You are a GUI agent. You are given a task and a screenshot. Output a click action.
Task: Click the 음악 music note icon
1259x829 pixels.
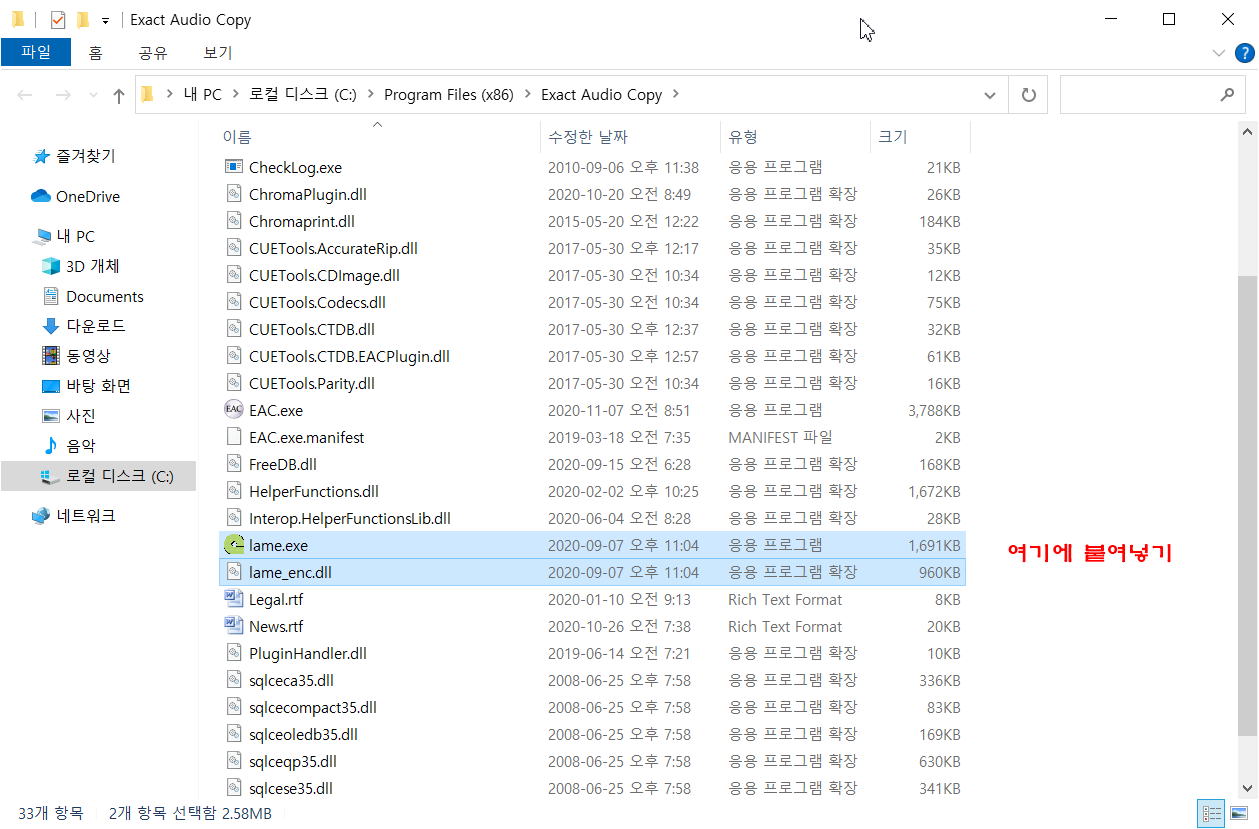pyautogui.click(x=51, y=446)
